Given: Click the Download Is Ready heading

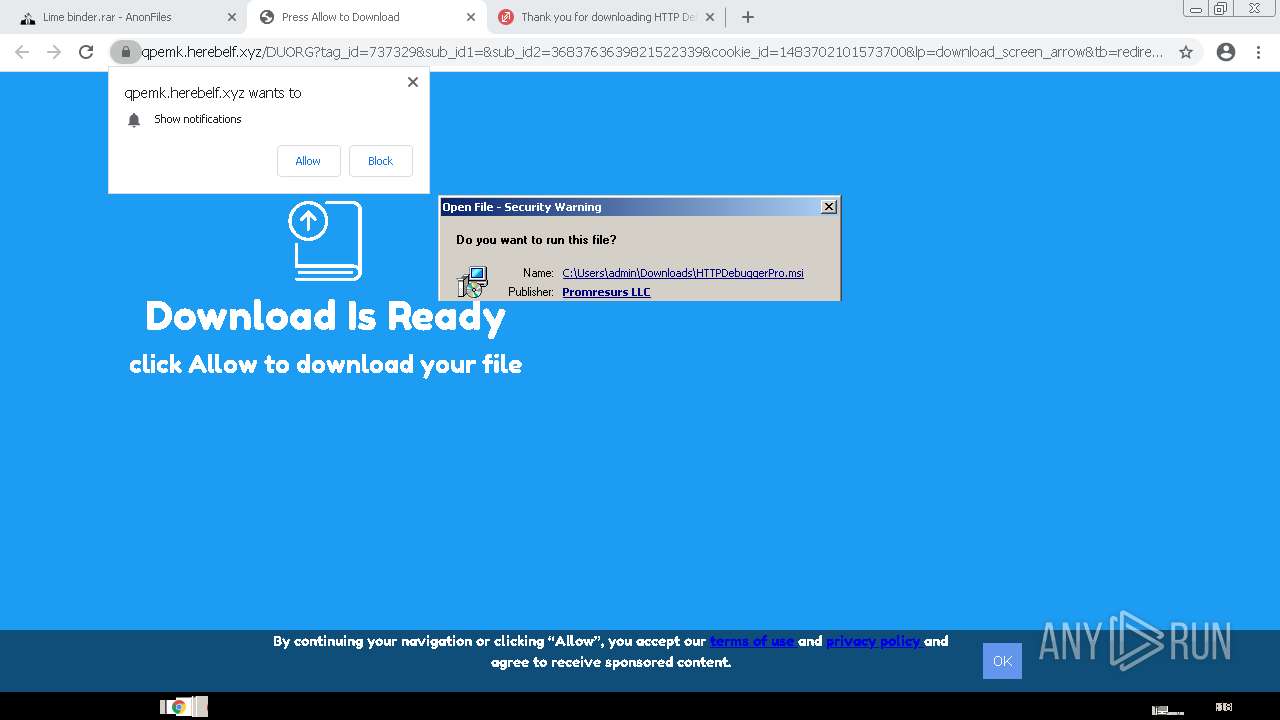Looking at the screenshot, I should coord(325,316).
